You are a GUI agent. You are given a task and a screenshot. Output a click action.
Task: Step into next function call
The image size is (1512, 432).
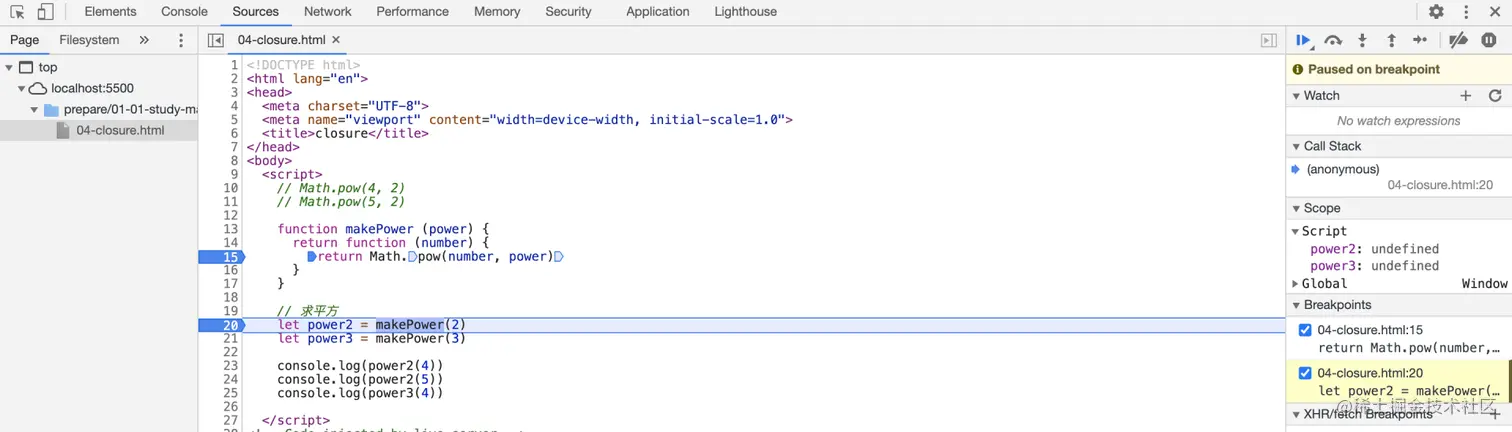pyautogui.click(x=1362, y=40)
